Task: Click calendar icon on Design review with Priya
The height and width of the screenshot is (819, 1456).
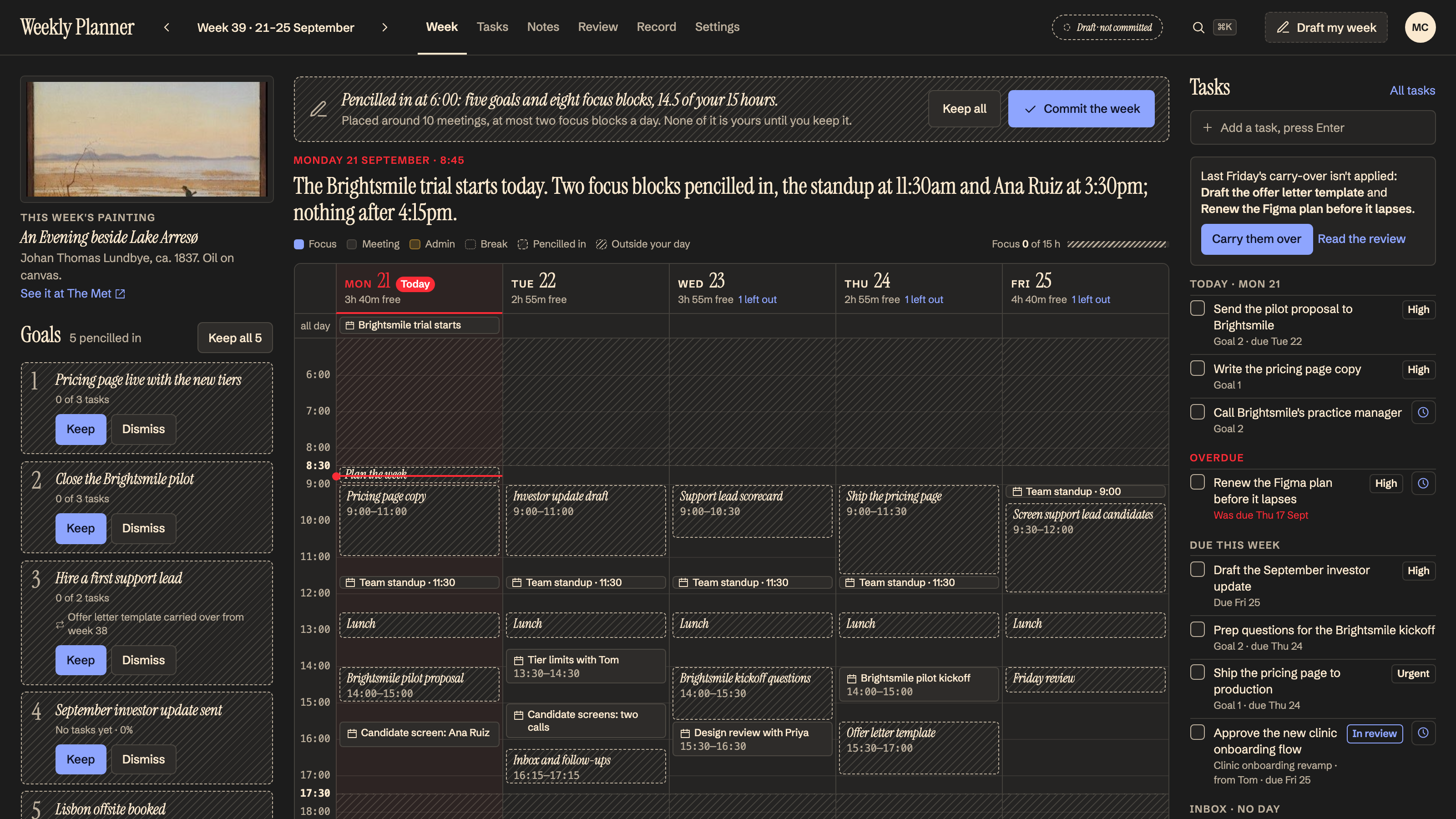Action: (685, 733)
